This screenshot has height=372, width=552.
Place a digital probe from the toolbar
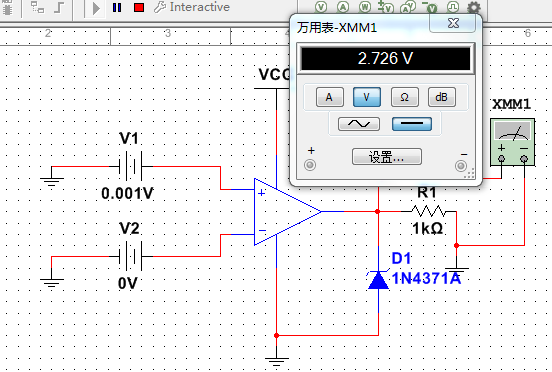point(453,7)
